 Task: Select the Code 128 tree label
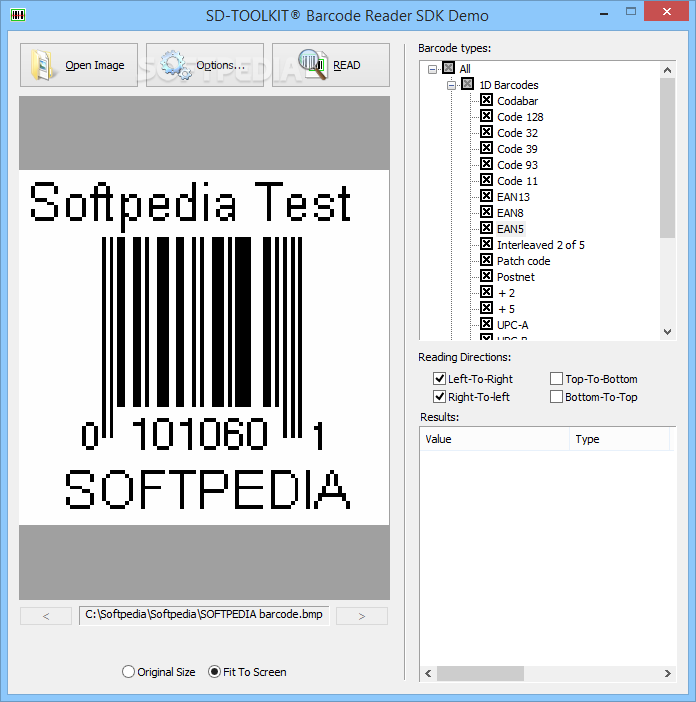pyautogui.click(x=520, y=117)
